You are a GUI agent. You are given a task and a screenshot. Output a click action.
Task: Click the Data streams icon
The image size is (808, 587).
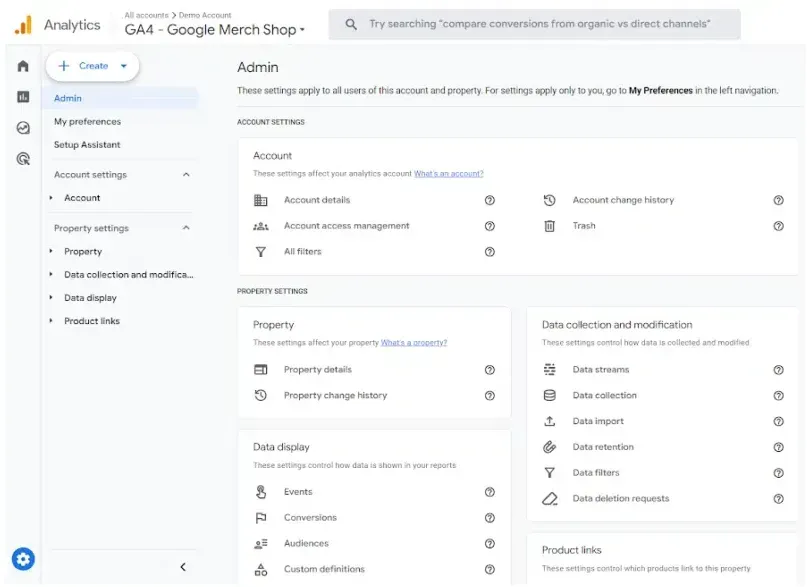[x=549, y=370]
